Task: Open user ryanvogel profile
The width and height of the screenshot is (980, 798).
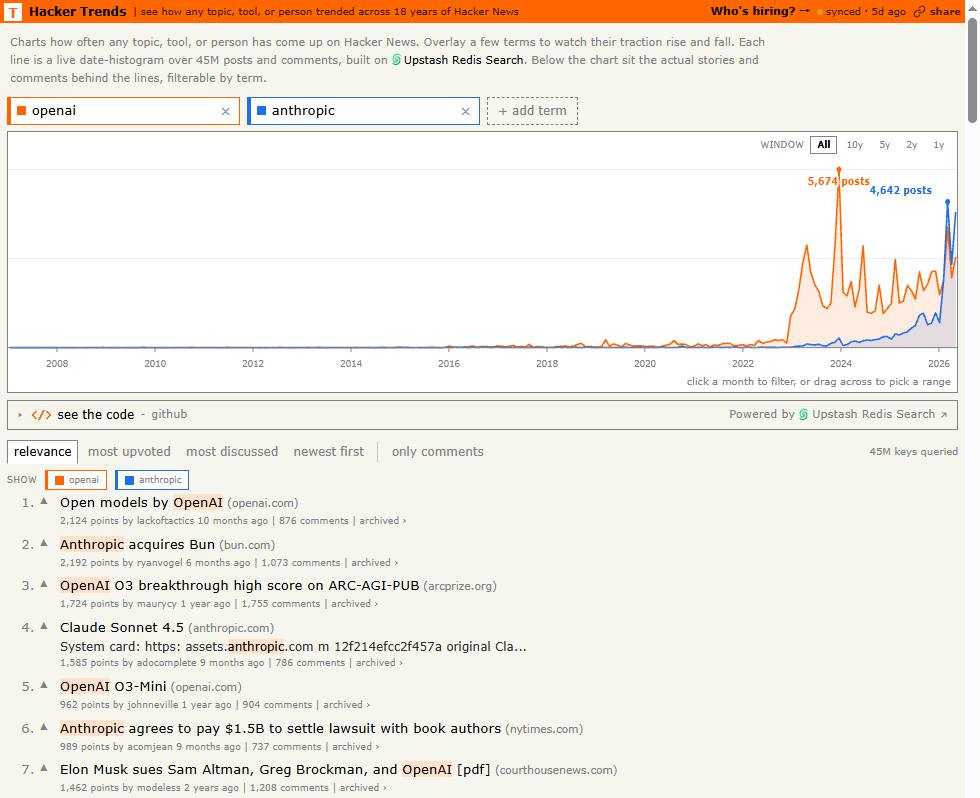Action: 159,562
